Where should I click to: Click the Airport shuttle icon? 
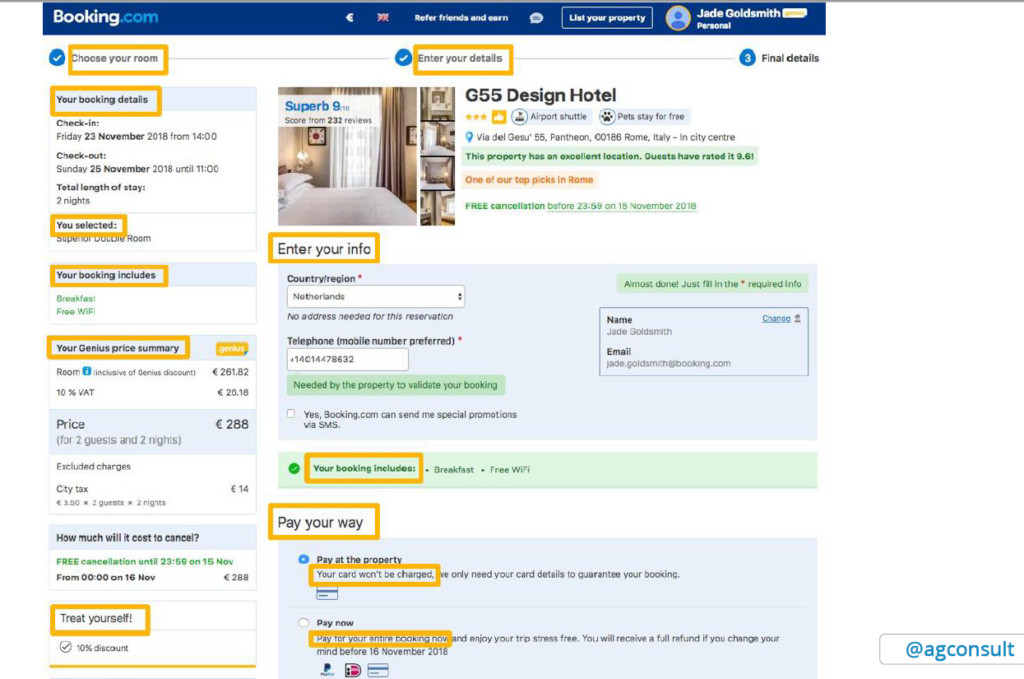click(x=520, y=117)
